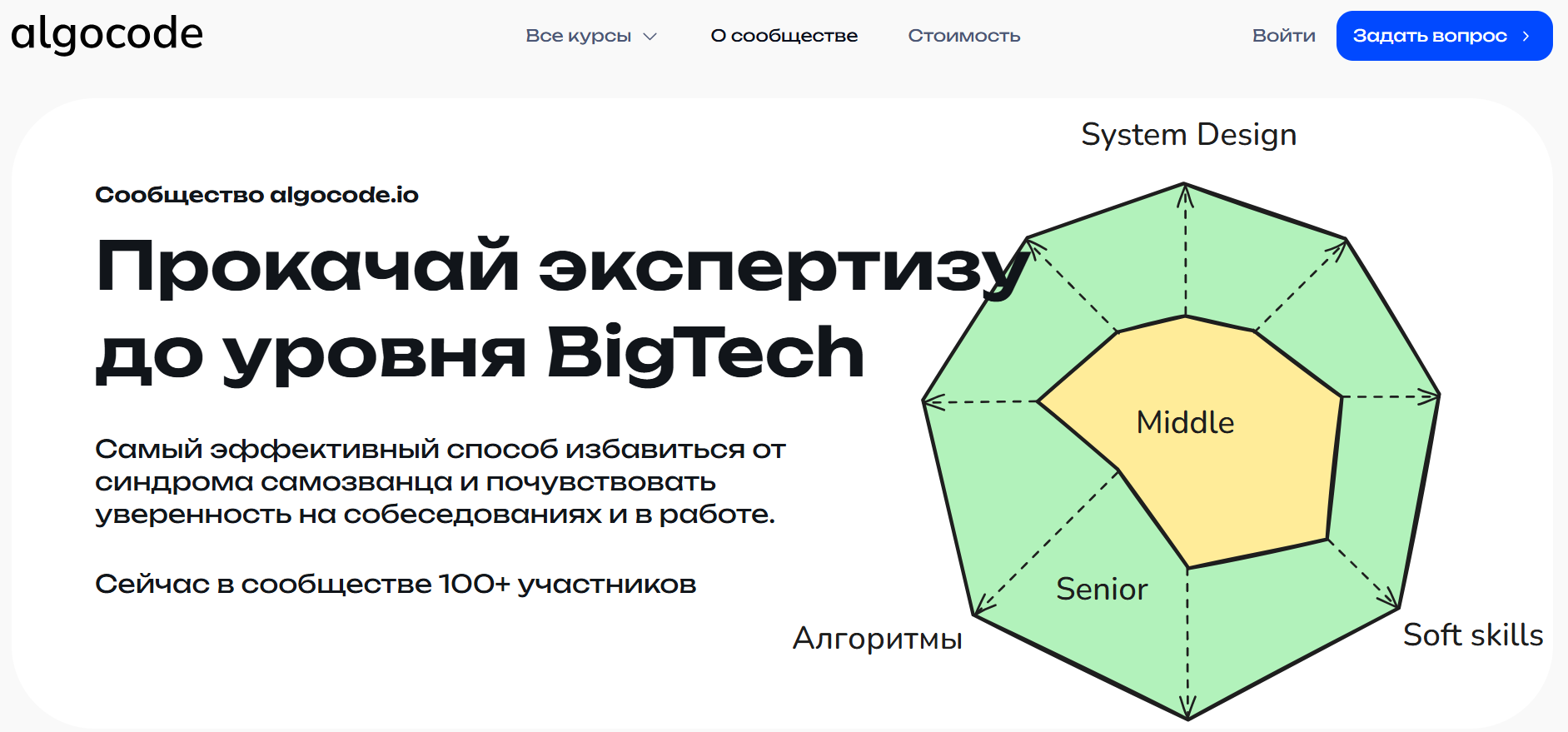Click the Middle label in the yellow zone
Viewport: 1568px width, 732px height.
(1186, 422)
